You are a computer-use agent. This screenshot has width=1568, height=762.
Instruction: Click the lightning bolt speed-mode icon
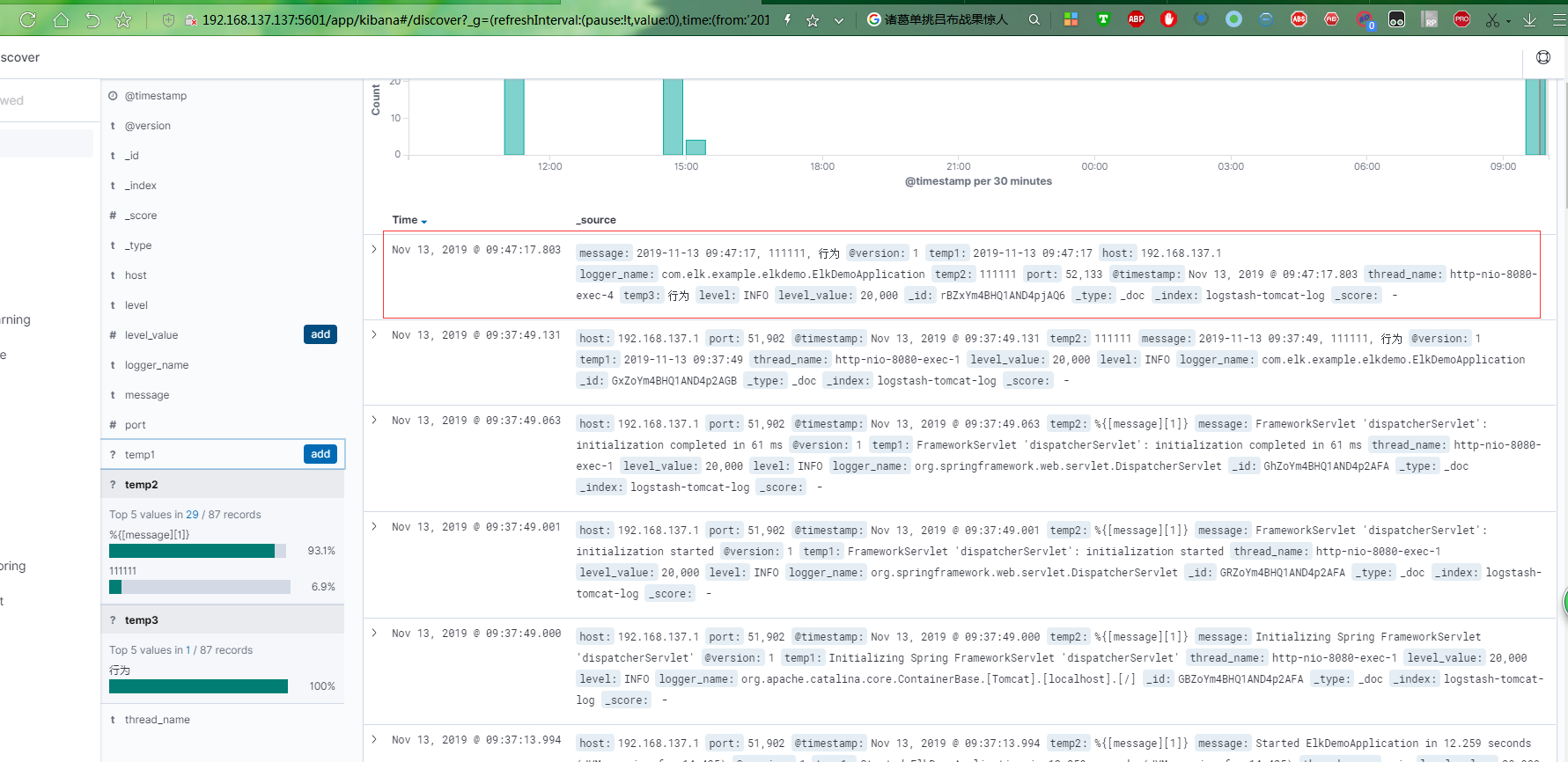click(x=787, y=19)
